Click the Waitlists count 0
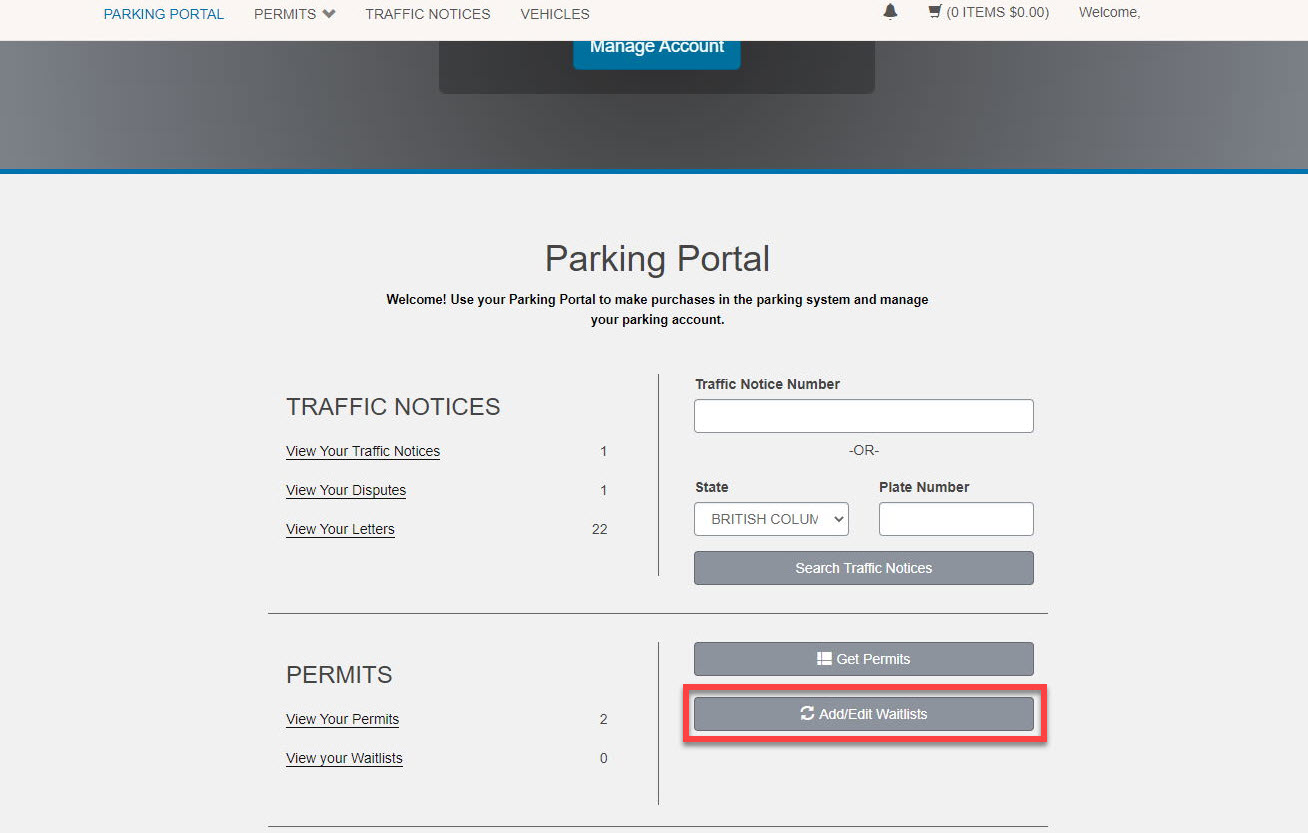This screenshot has height=833, width=1308. tap(604, 758)
